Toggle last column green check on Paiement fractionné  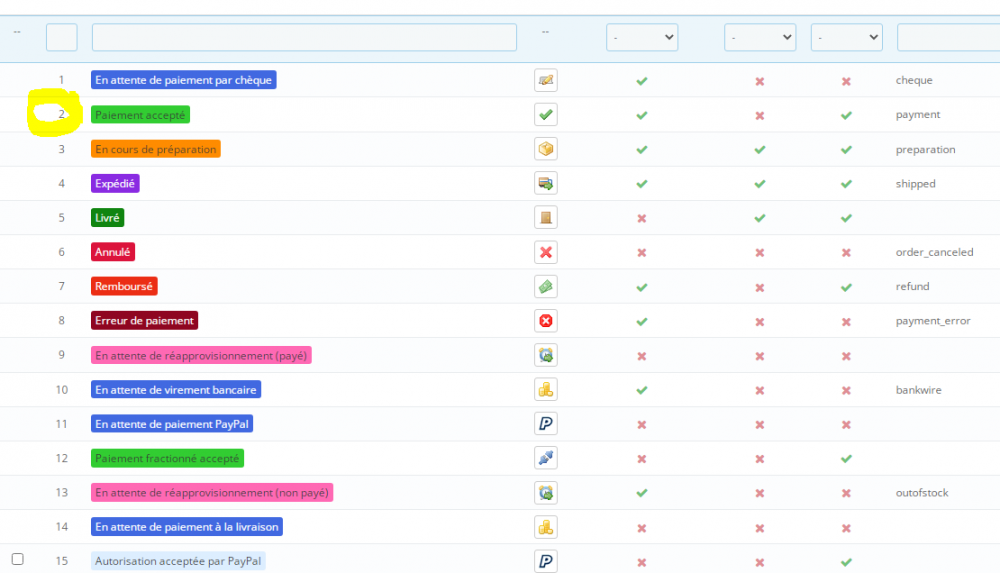(x=846, y=459)
